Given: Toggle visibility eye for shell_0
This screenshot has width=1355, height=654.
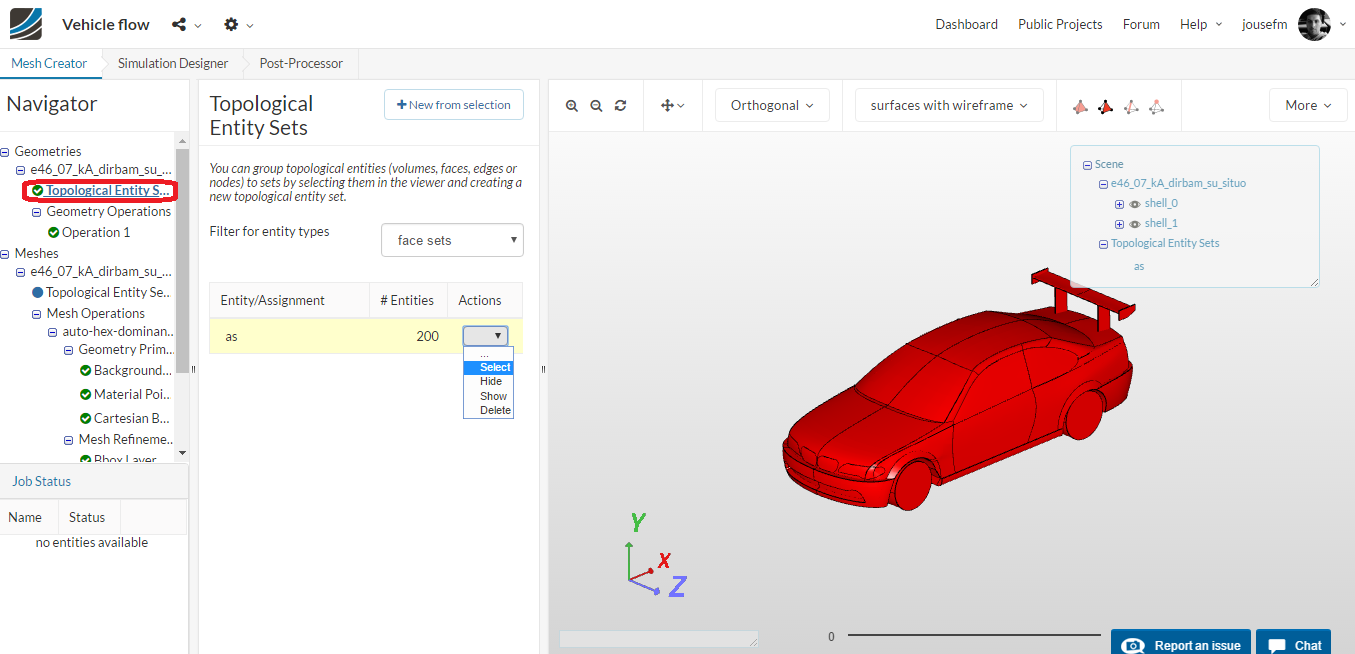Looking at the screenshot, I should point(1135,204).
